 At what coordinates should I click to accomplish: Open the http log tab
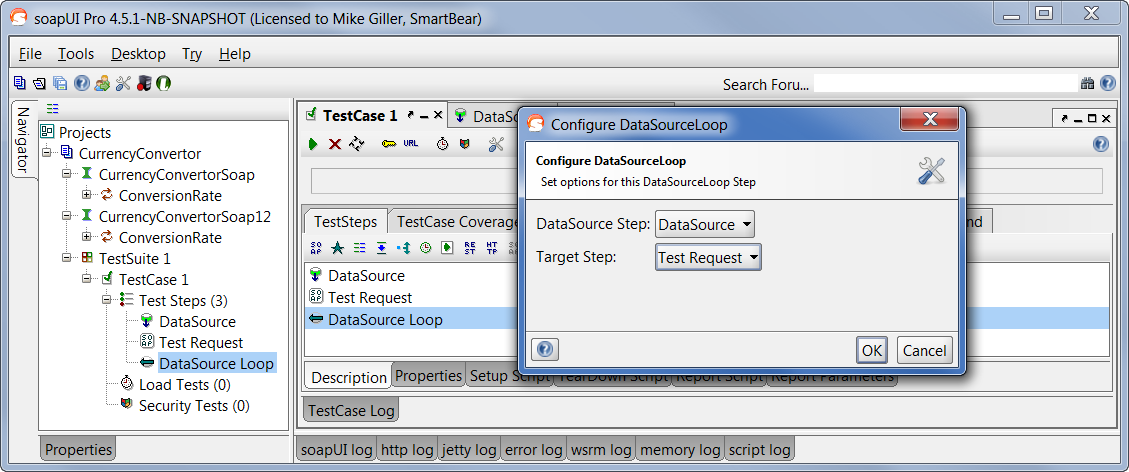[407, 450]
